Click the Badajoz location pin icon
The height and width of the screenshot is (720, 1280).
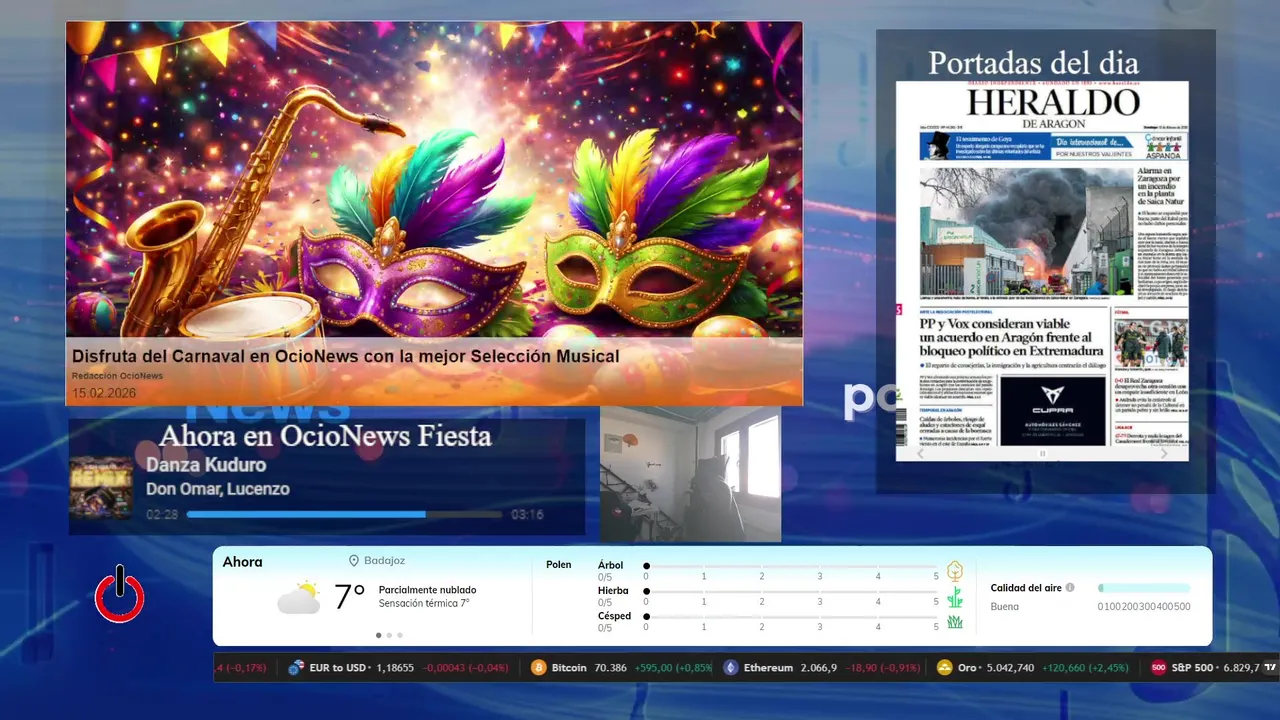[x=354, y=561]
